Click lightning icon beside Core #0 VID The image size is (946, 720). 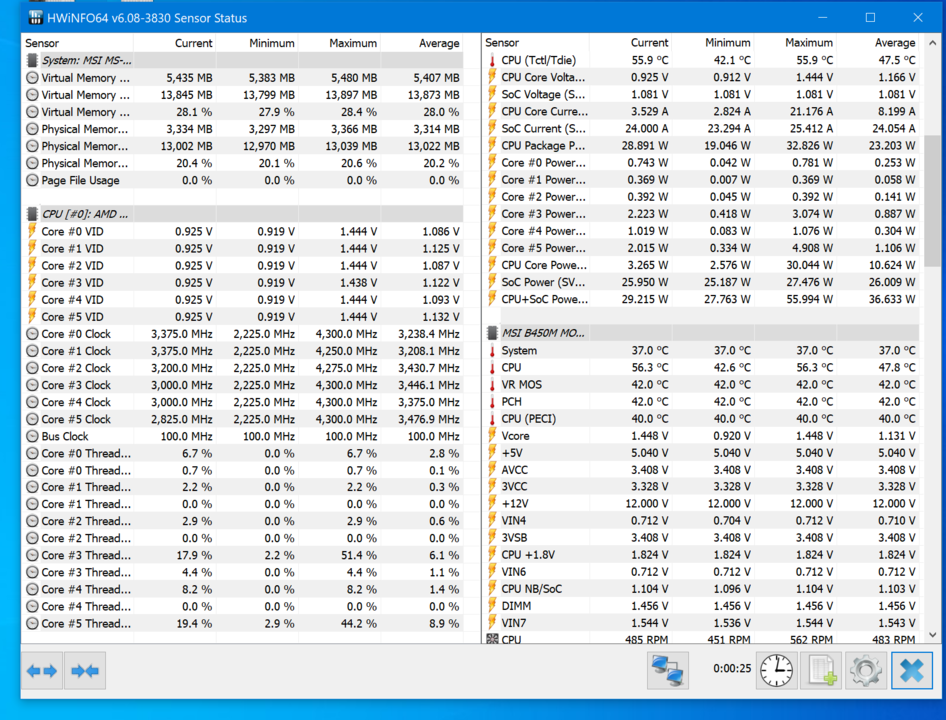click(x=32, y=231)
